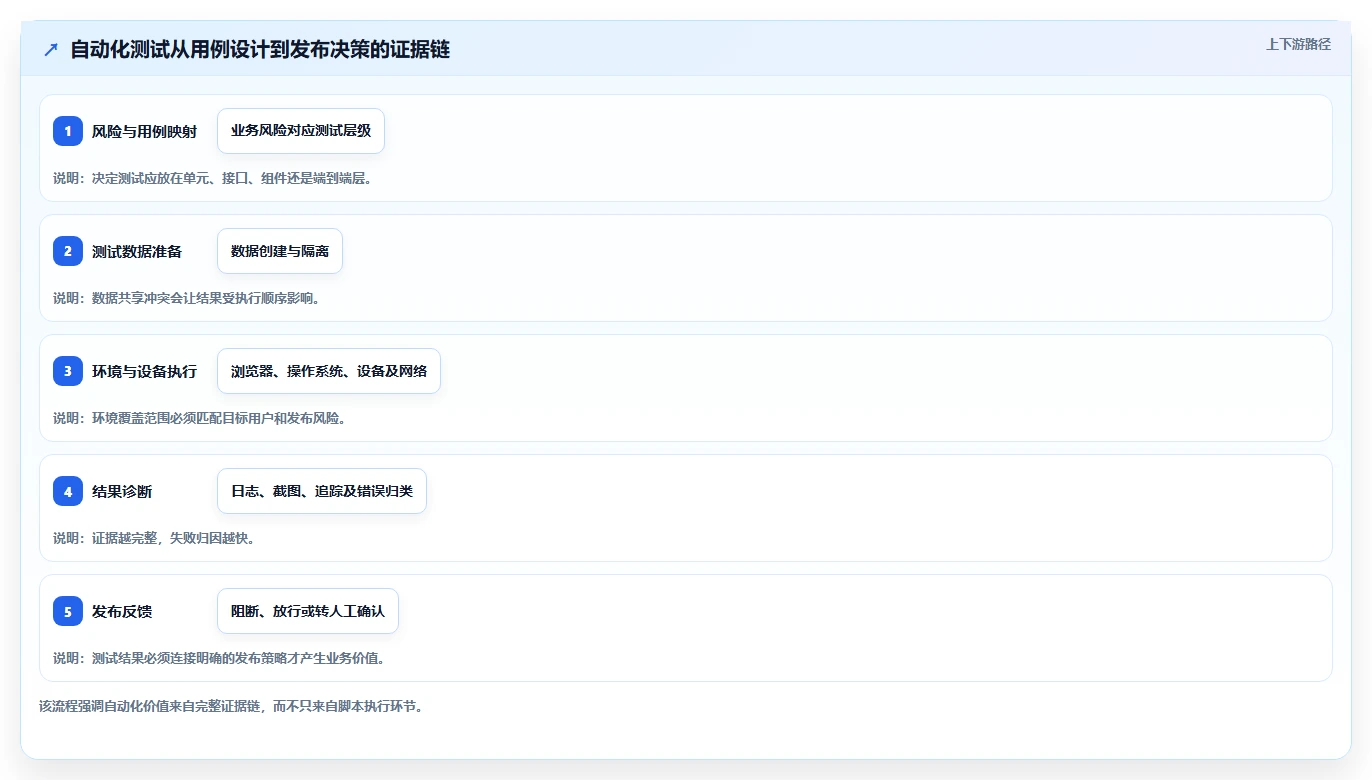Click the 结果诊断 step title
Screen dimensions: 1372x780
click(122, 491)
